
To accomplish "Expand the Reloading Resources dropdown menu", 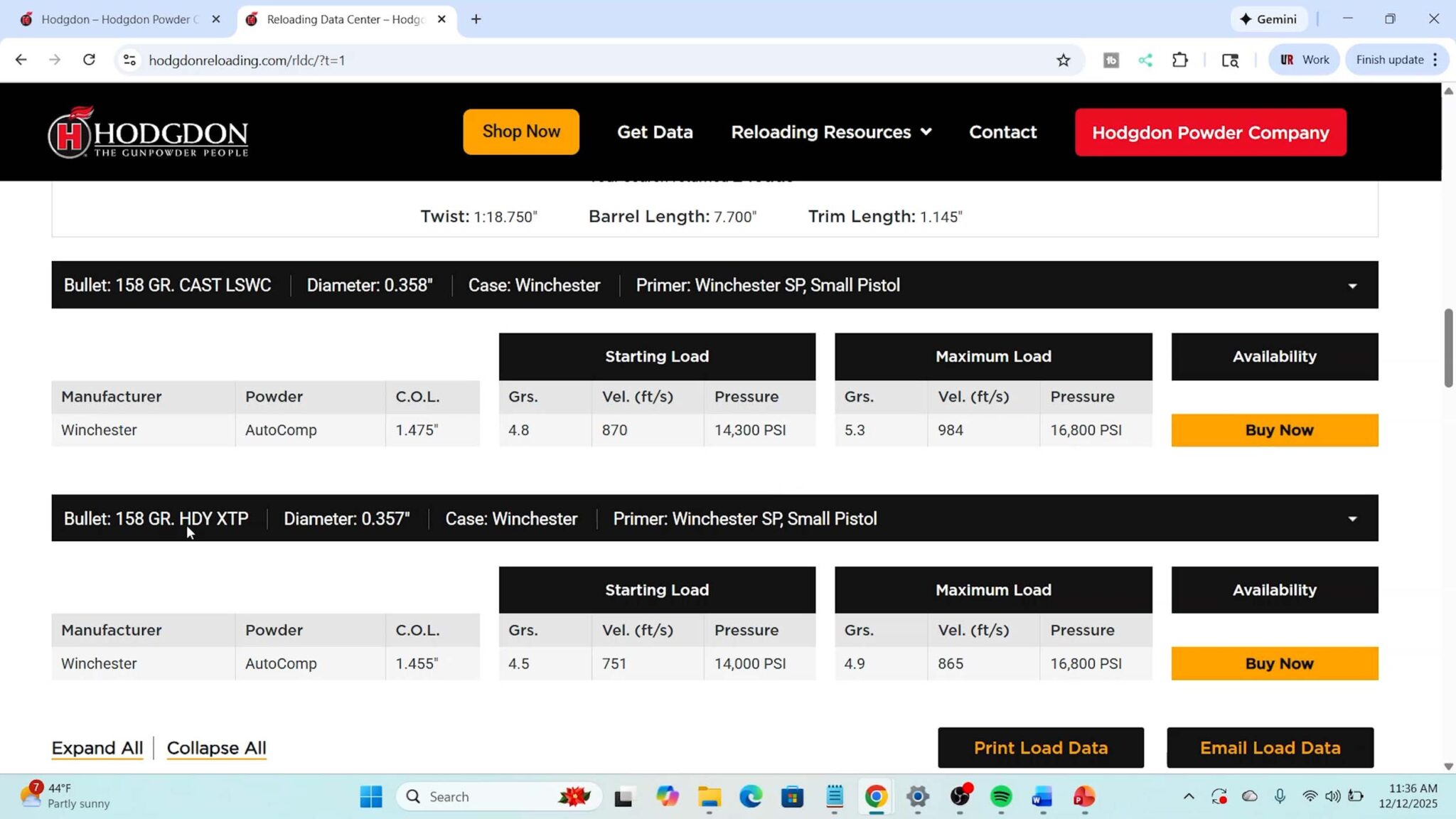I will (830, 132).
